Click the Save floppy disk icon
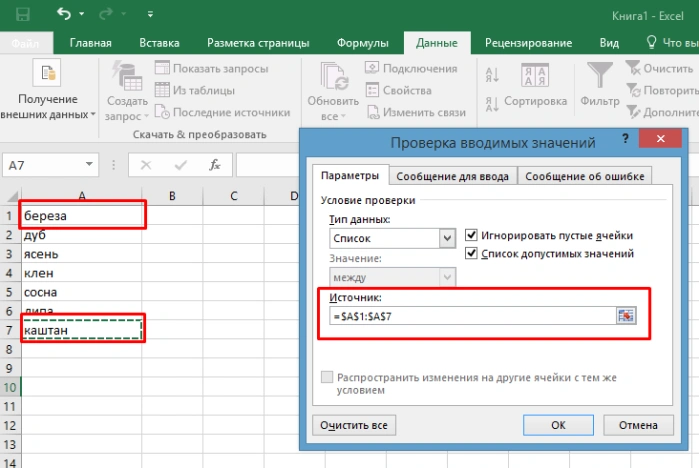Viewport: 699px width, 468px height. tap(23, 15)
